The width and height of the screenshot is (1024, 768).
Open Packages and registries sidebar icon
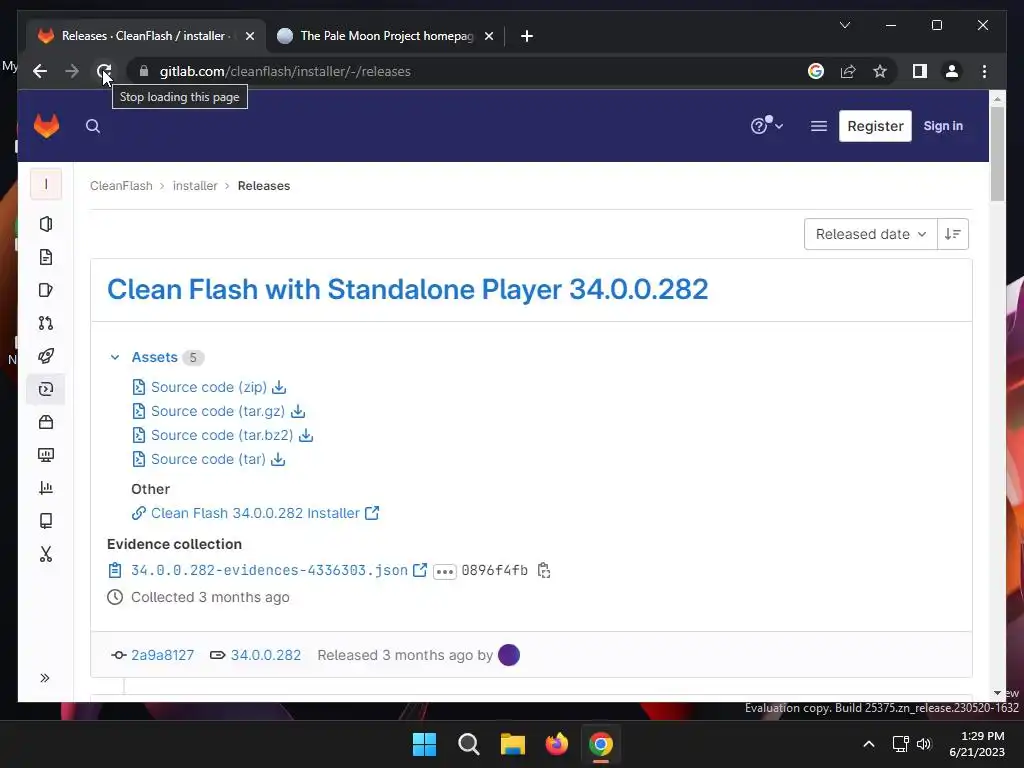tap(46, 422)
